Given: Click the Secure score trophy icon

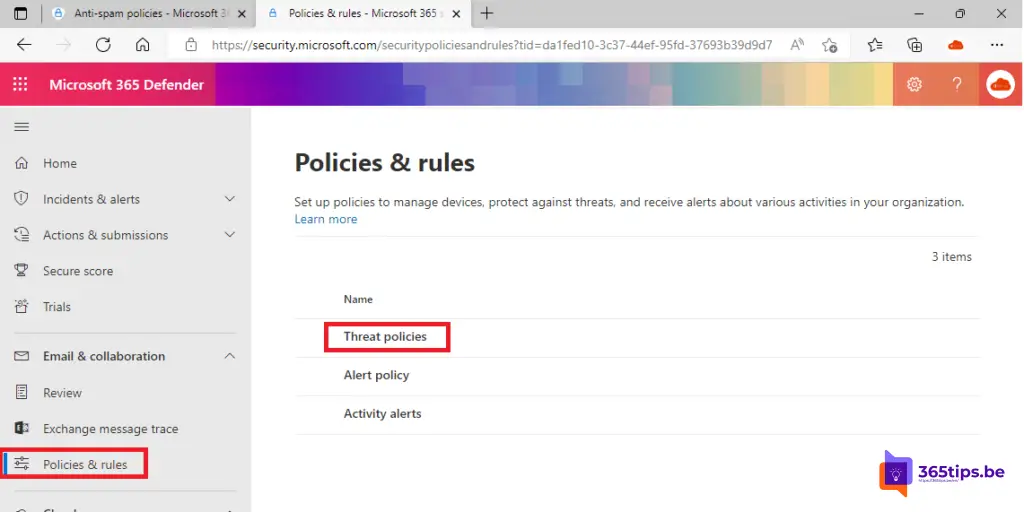Looking at the screenshot, I should tap(22, 271).
